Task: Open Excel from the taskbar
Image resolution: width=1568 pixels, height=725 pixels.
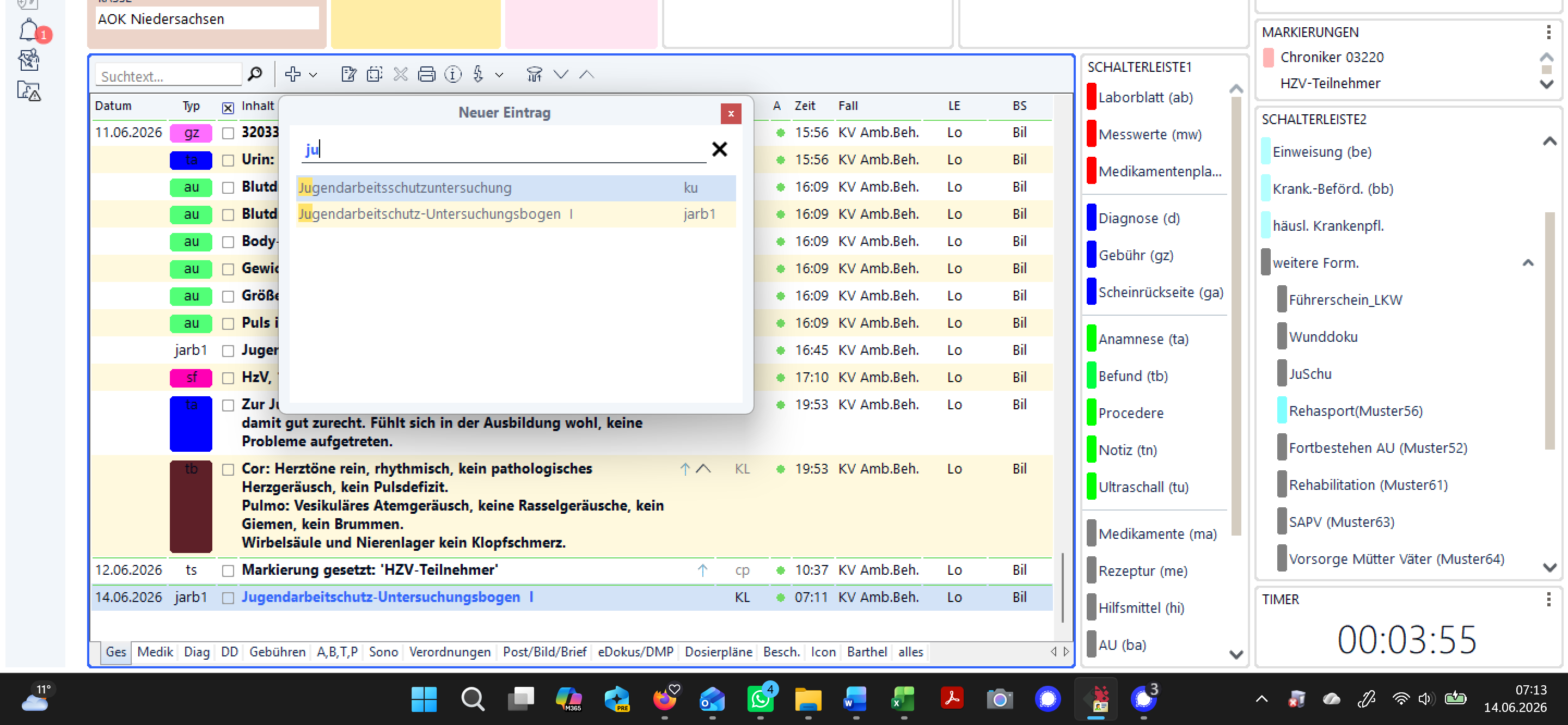Action: click(x=904, y=699)
